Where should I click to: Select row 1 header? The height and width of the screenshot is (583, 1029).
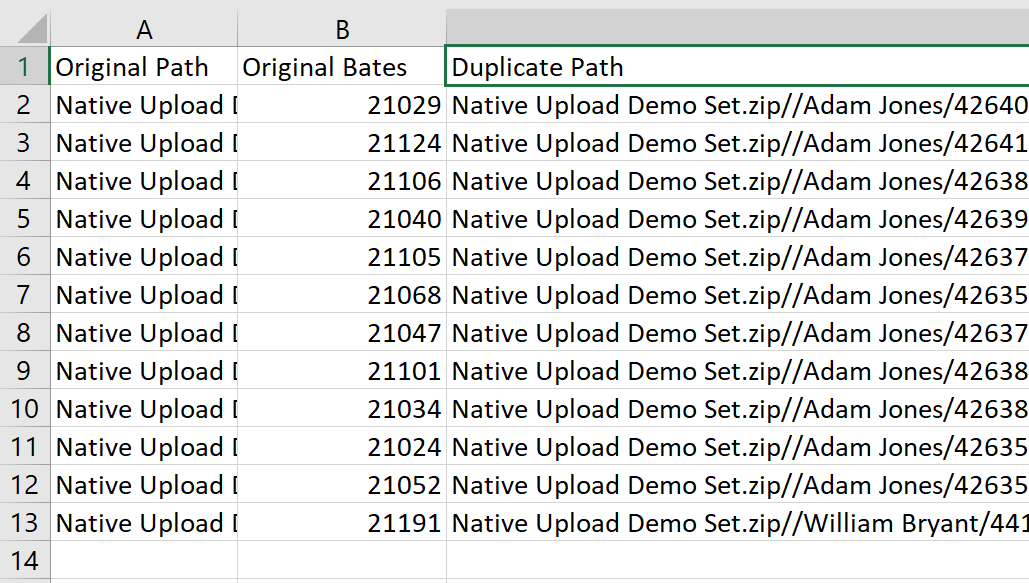(x=25, y=66)
